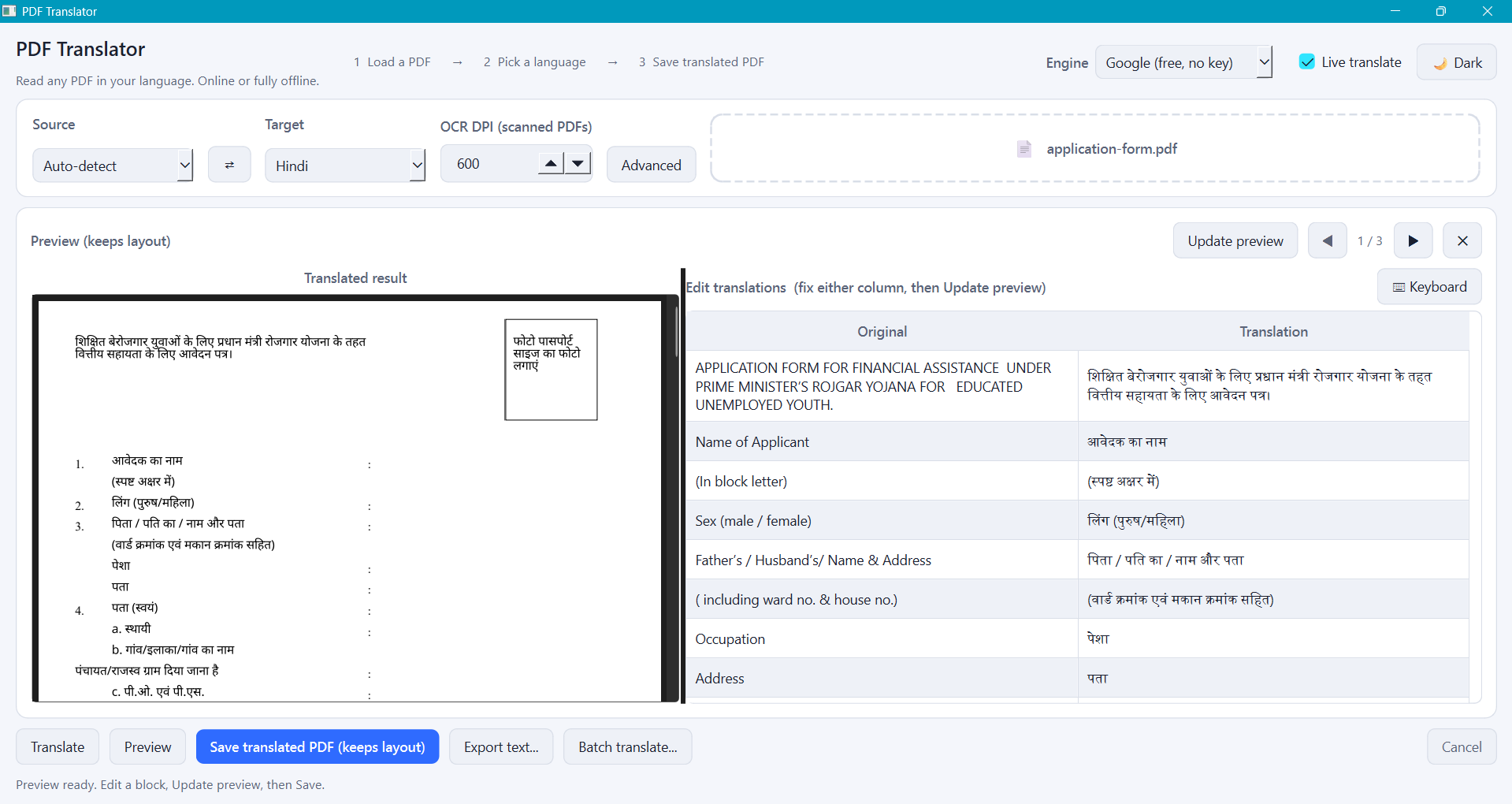
Task: Open Export text options
Action: point(501,746)
